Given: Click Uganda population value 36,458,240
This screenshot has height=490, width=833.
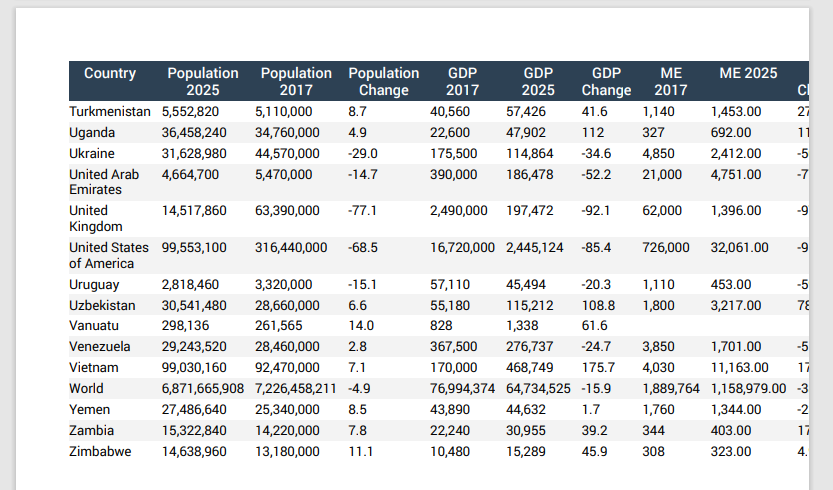Looking at the screenshot, I should 194,133.
